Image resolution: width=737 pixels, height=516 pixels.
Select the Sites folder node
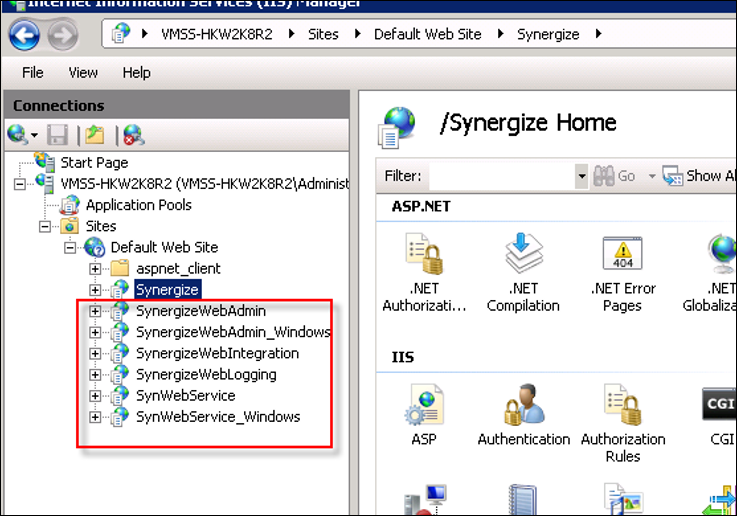(101, 226)
